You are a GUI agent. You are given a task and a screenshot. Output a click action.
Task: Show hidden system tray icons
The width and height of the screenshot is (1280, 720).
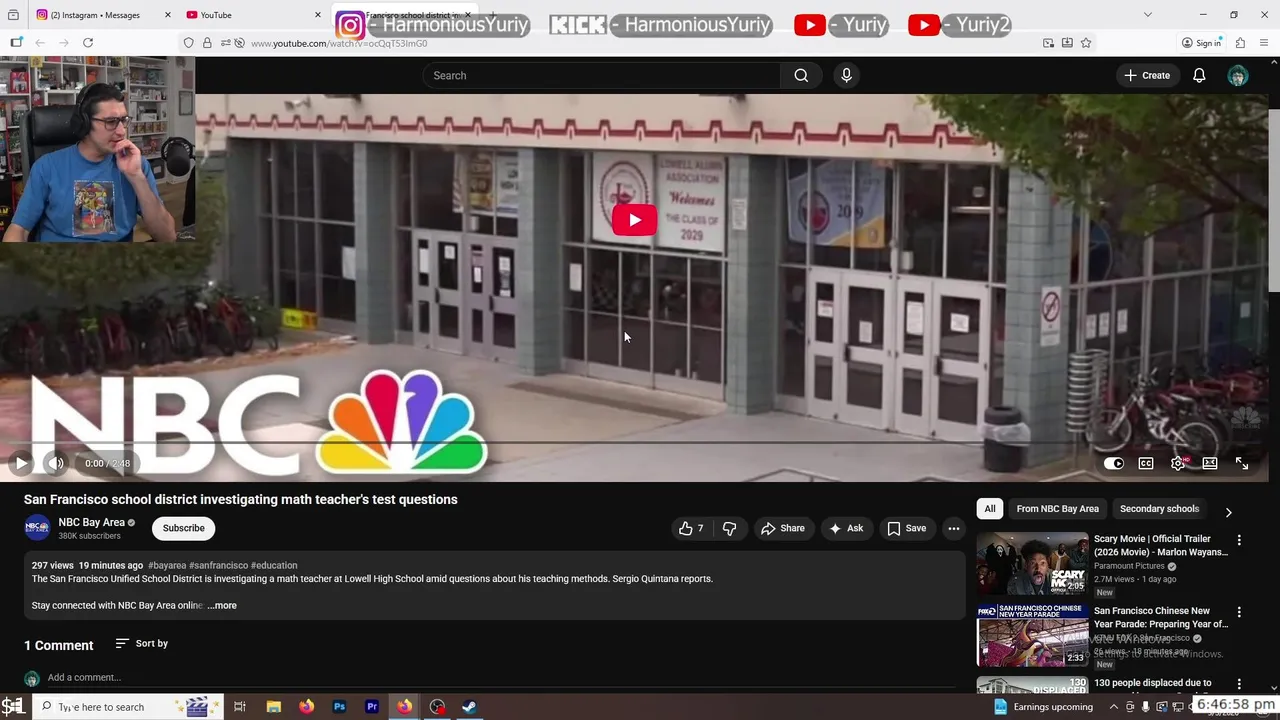[1114, 707]
